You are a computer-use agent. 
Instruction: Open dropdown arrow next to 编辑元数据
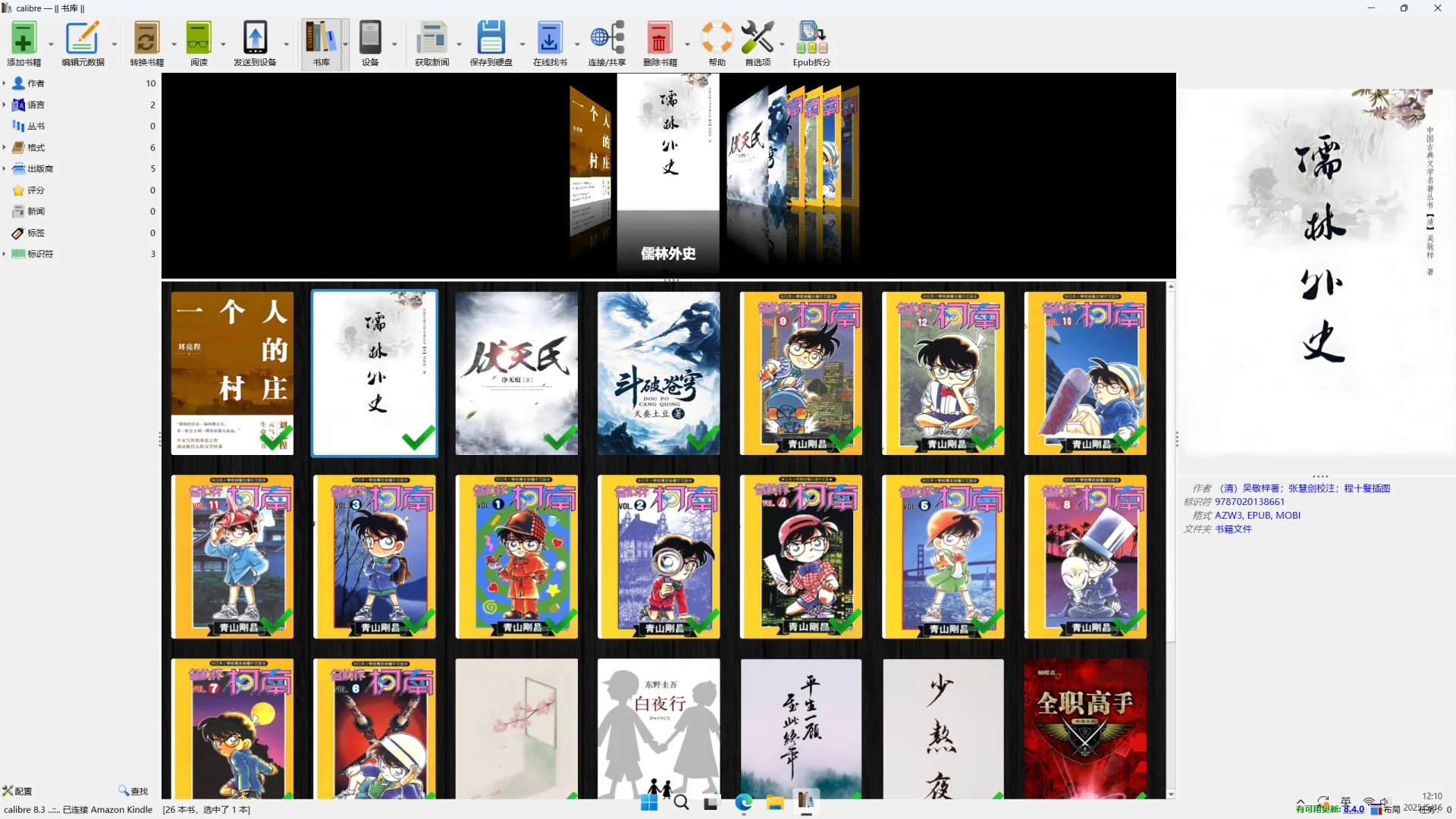tap(115, 44)
